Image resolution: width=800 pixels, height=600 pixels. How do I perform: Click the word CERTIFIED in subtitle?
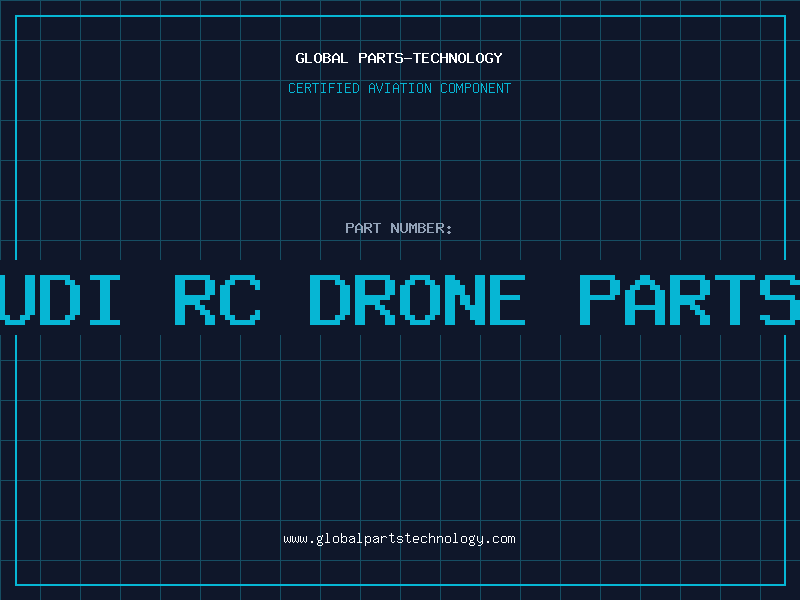click(324, 88)
